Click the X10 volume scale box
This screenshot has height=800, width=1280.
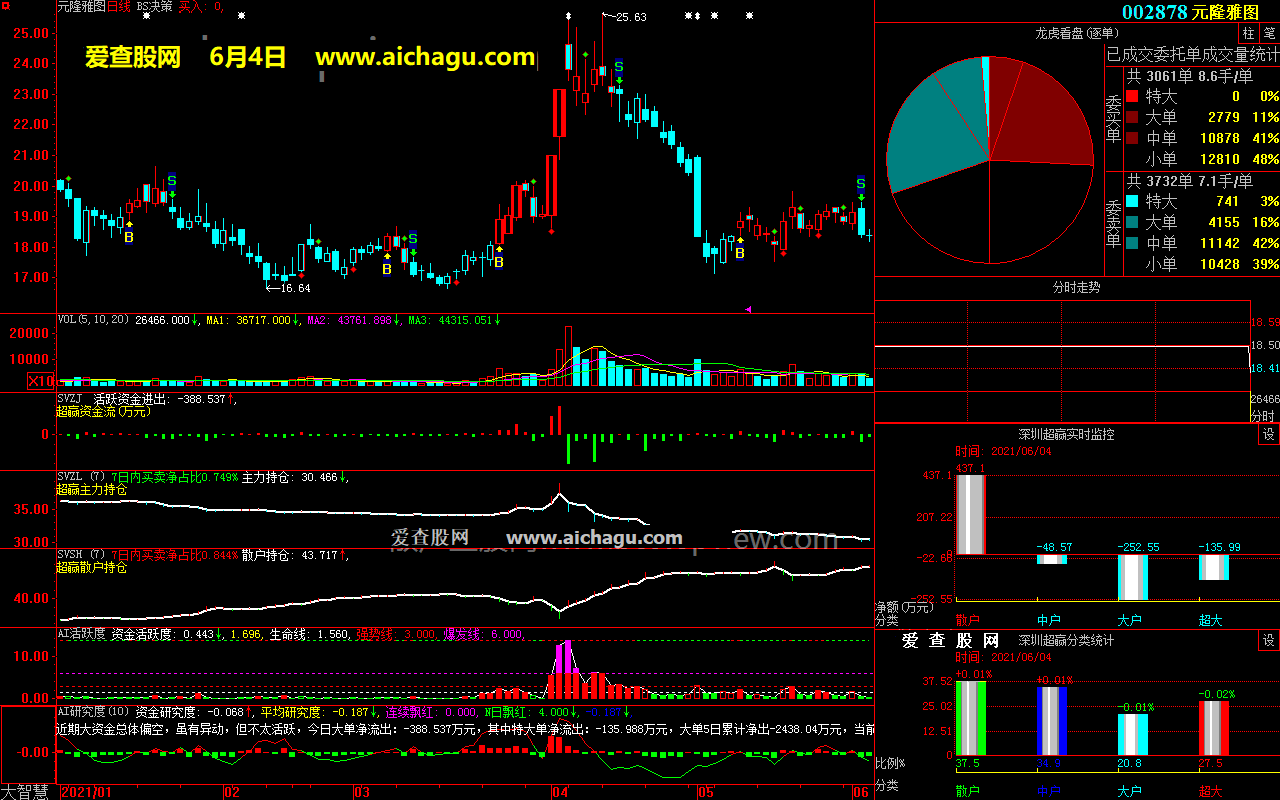(41, 381)
